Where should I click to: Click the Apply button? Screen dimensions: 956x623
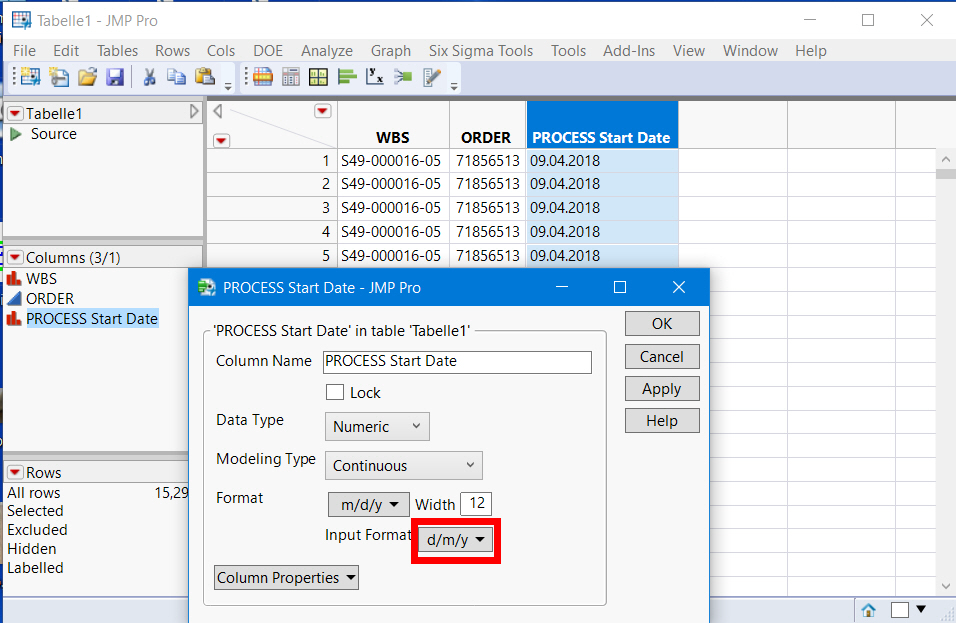[661, 389]
